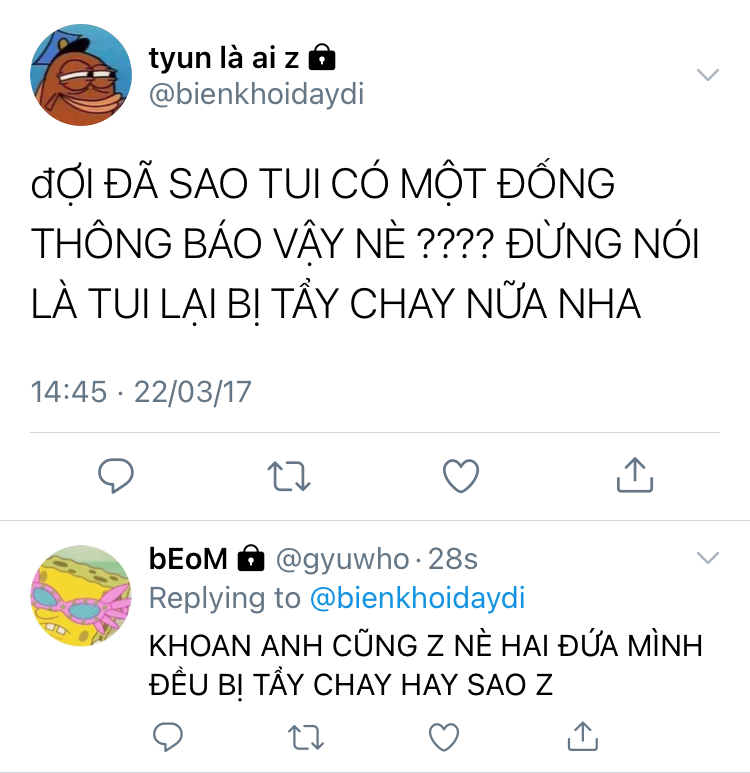Reply to bEoM's tweet

(168, 737)
